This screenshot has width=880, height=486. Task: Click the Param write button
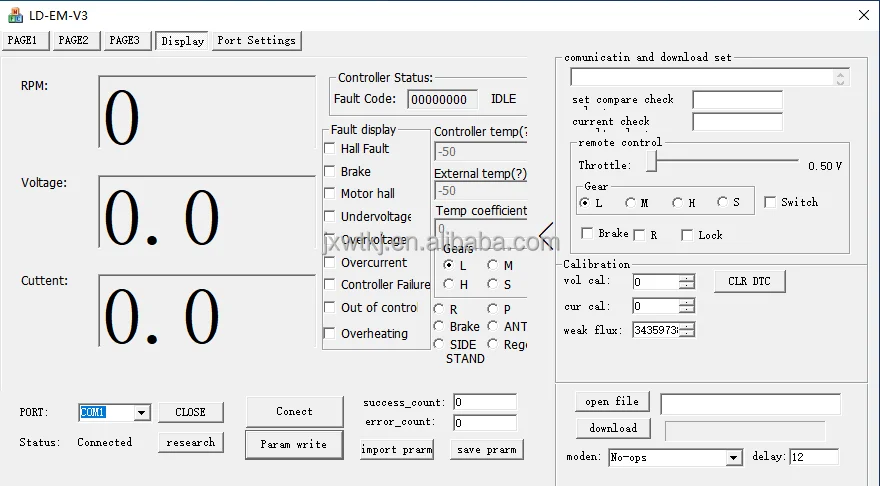[294, 444]
